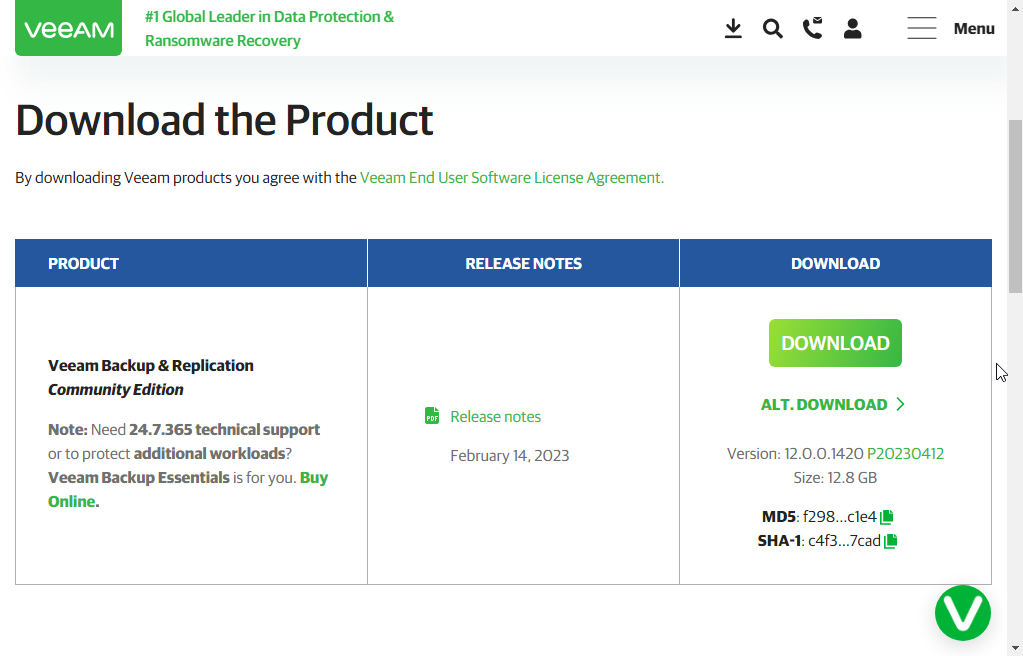Copy the MD5 checksum
Screen dimensions: 1023x656
click(887, 517)
